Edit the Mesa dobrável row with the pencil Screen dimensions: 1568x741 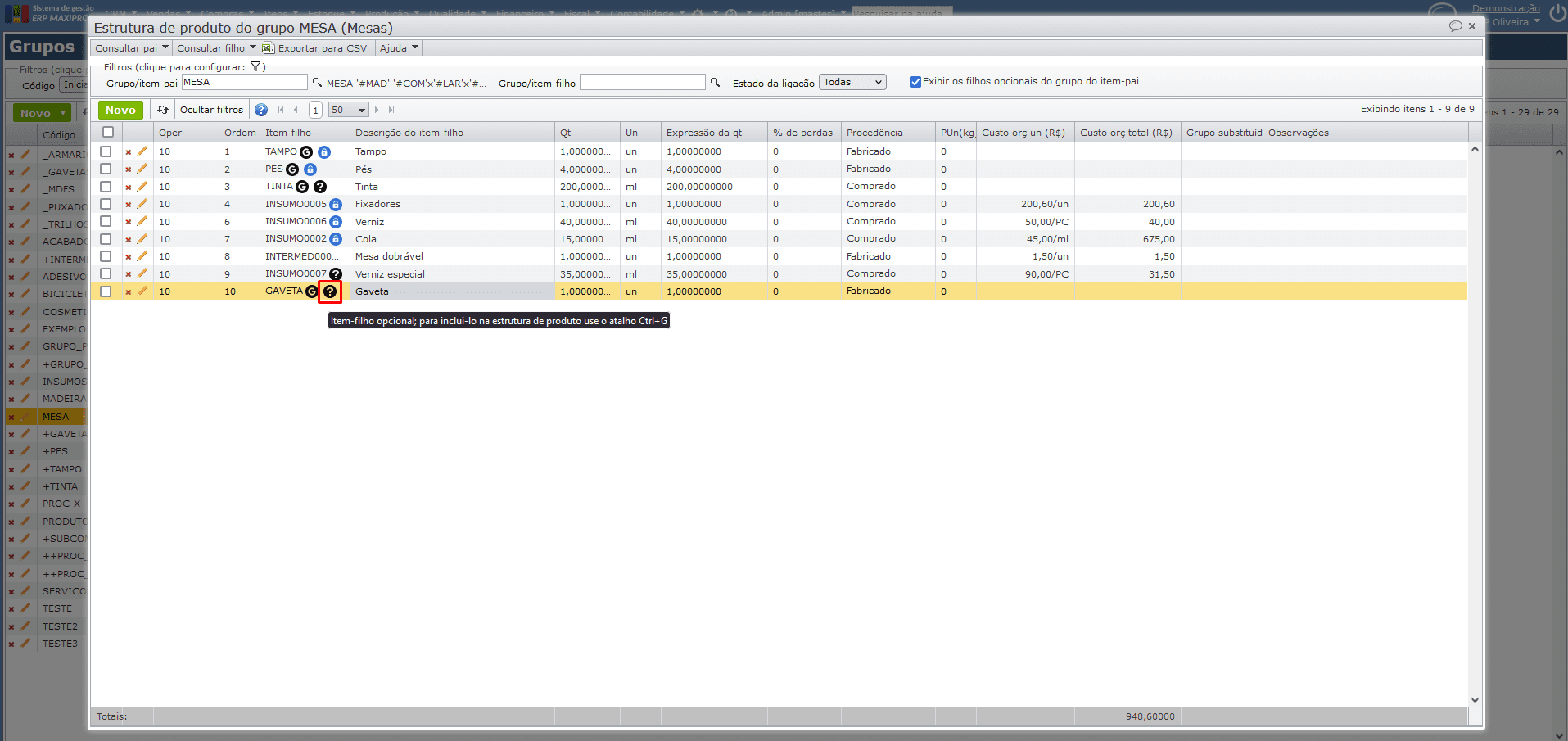coord(142,256)
